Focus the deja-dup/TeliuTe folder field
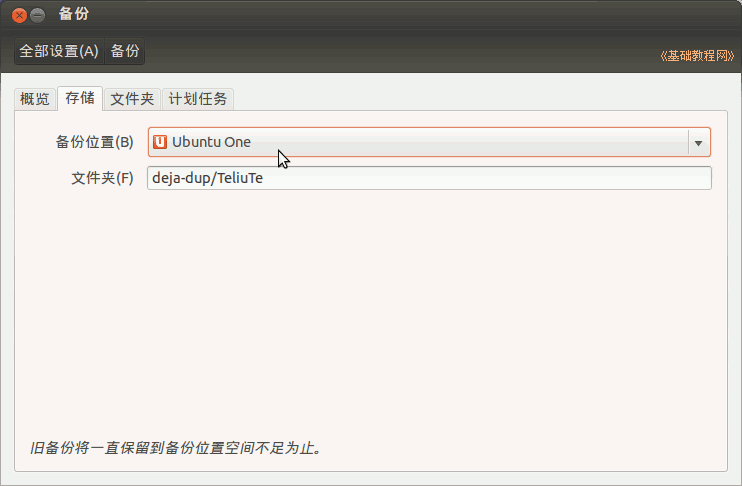The image size is (742, 486). point(429,178)
